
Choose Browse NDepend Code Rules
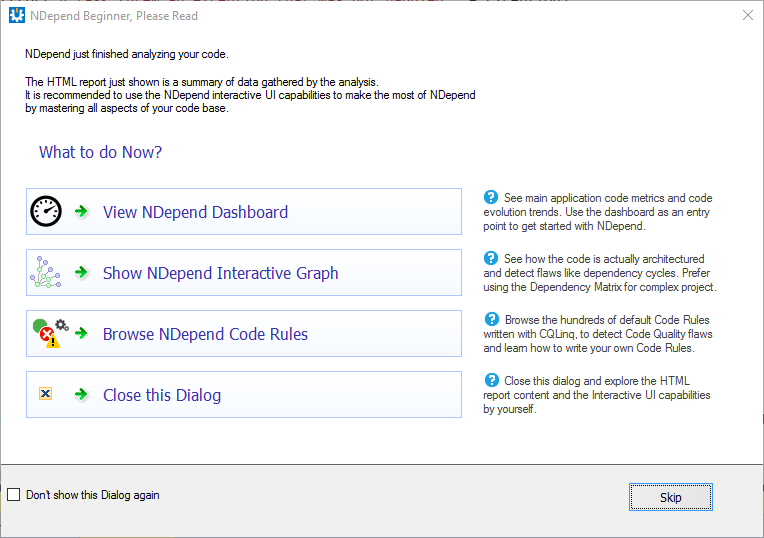[244, 333]
